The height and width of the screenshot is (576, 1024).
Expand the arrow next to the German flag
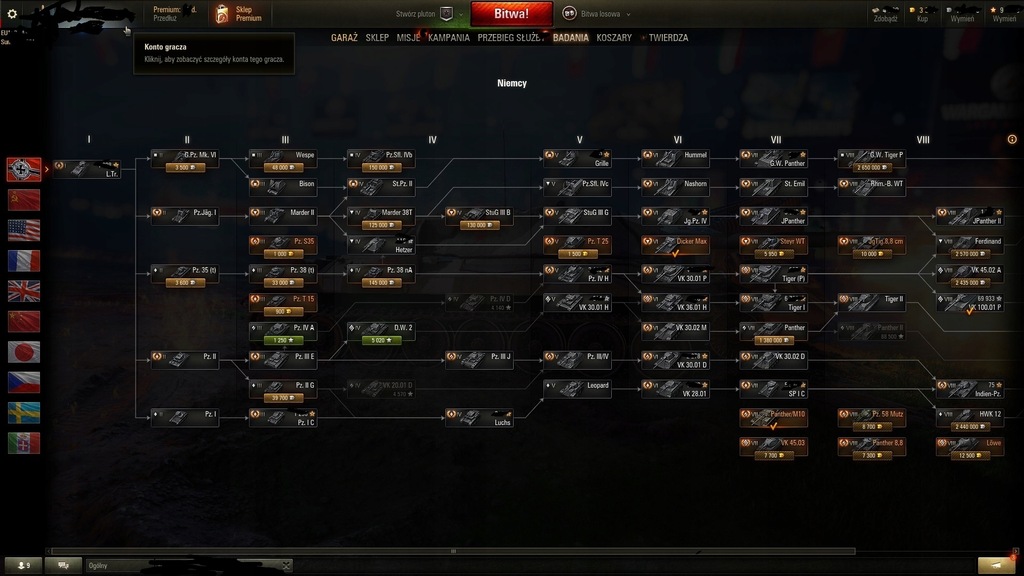pyautogui.click(x=46, y=170)
